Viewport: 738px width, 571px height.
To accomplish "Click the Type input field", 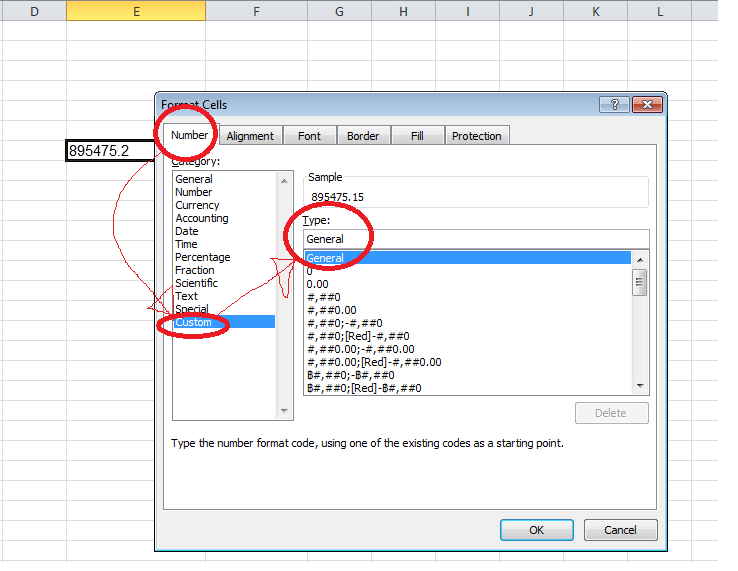I will point(476,239).
